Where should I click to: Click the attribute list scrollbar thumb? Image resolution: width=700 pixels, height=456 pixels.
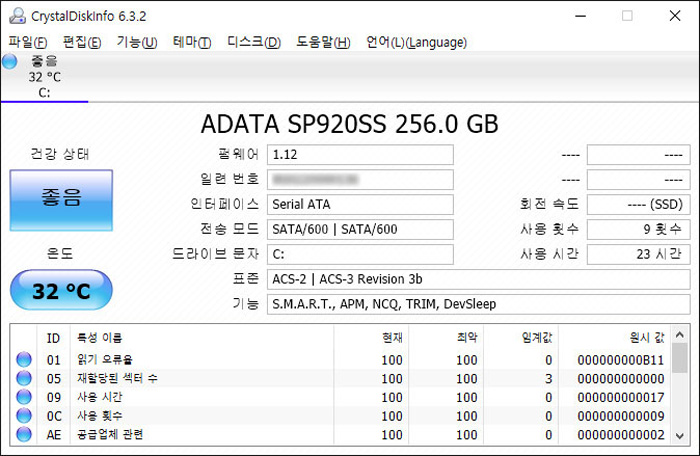click(x=680, y=358)
